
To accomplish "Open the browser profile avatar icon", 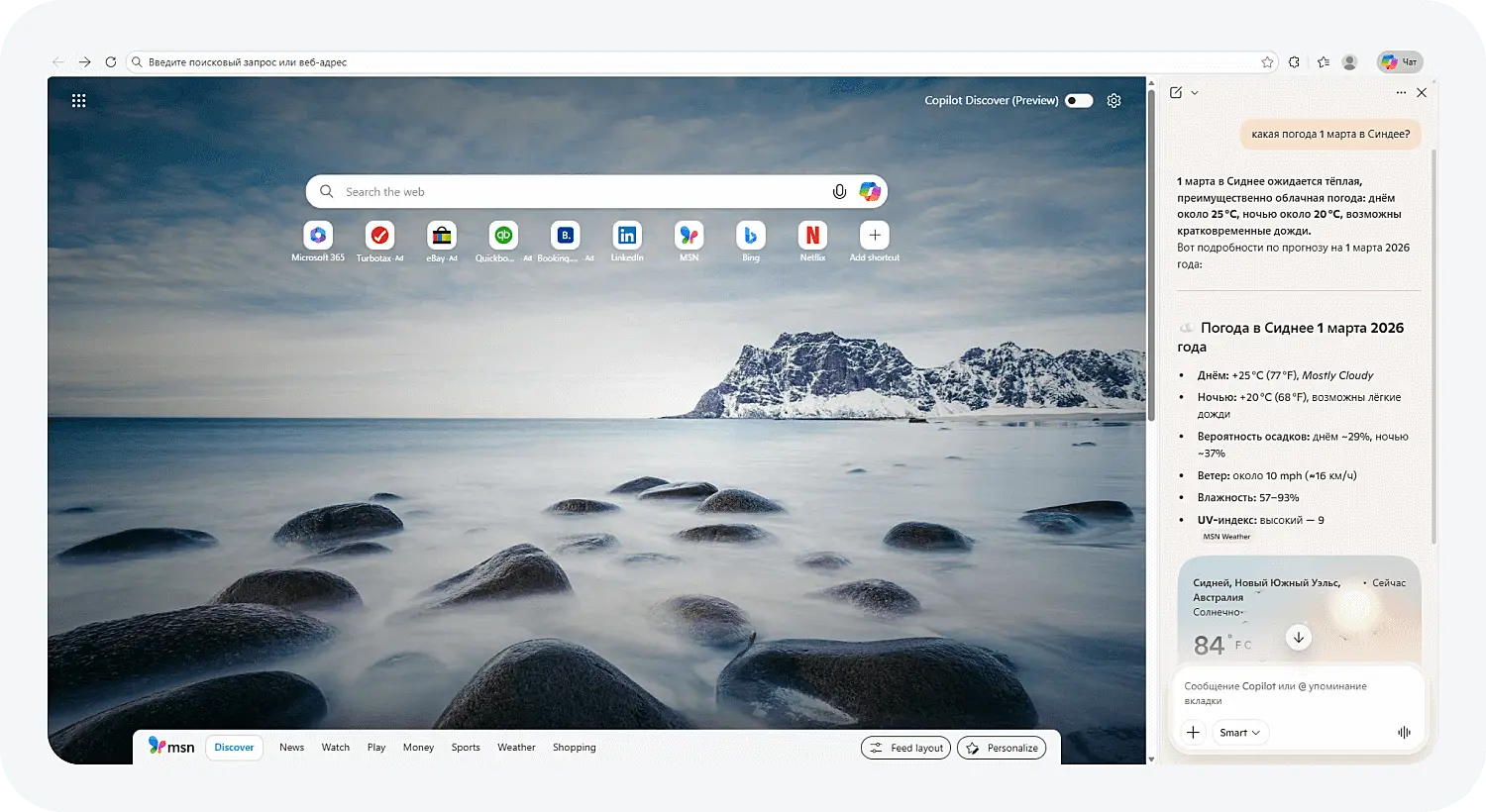I will pyautogui.click(x=1349, y=61).
